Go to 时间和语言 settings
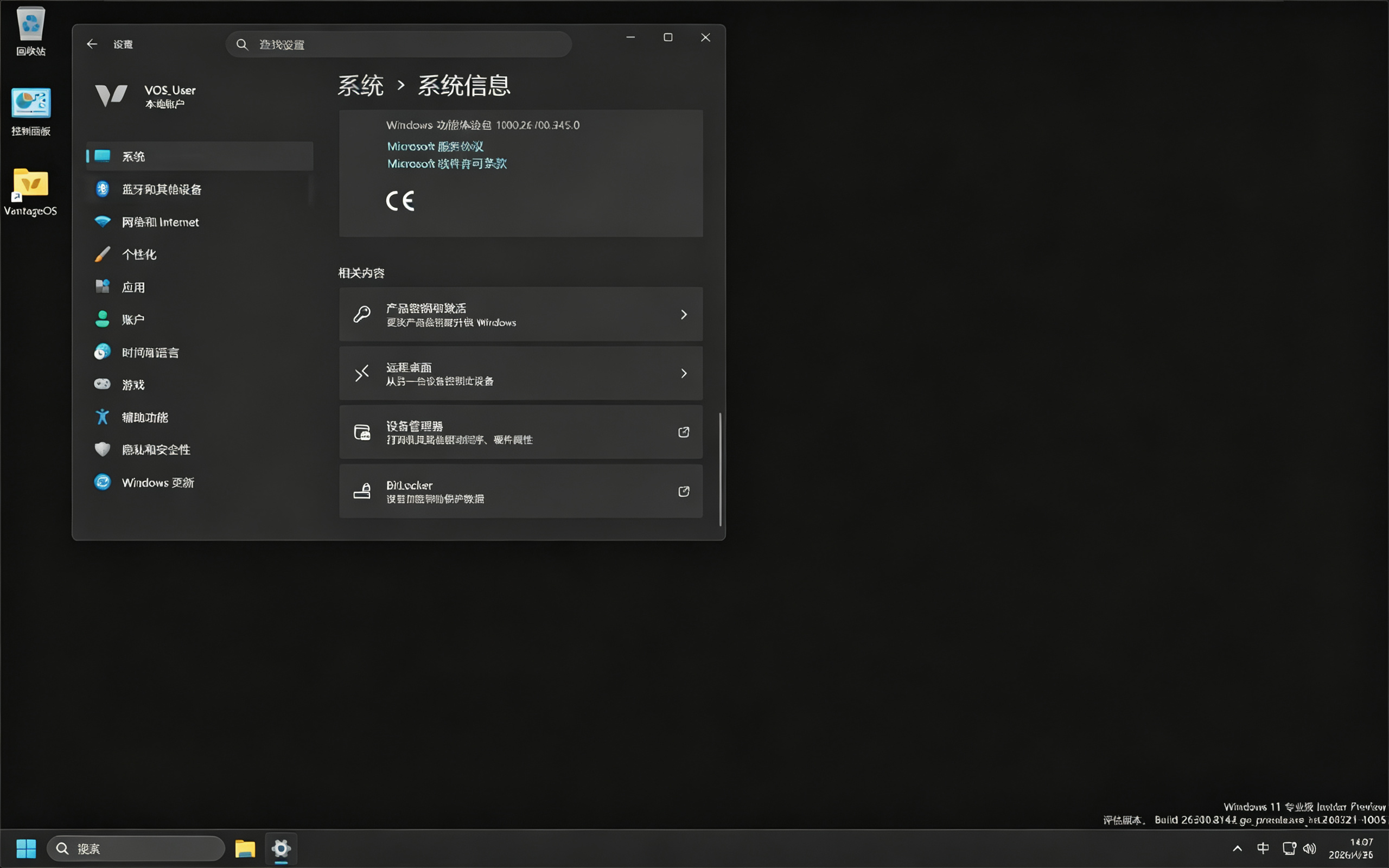 200,352
